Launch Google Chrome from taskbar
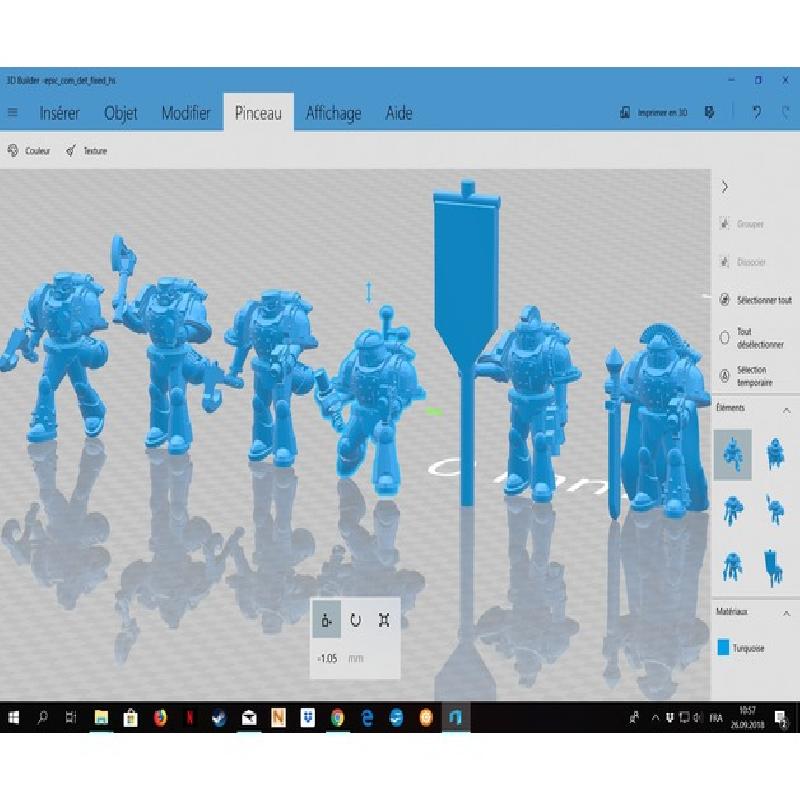The image size is (800, 800). pyautogui.click(x=337, y=718)
